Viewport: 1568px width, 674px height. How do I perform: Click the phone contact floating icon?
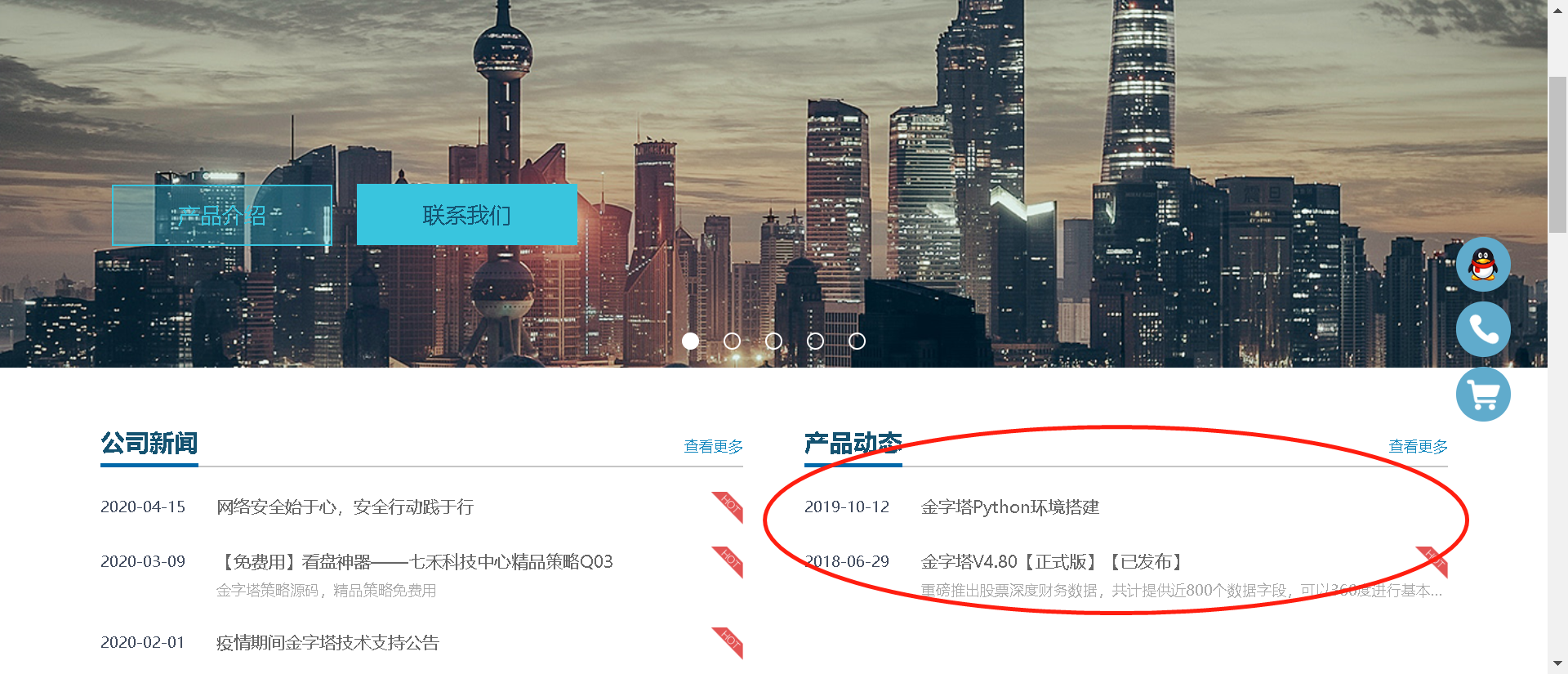(1483, 329)
